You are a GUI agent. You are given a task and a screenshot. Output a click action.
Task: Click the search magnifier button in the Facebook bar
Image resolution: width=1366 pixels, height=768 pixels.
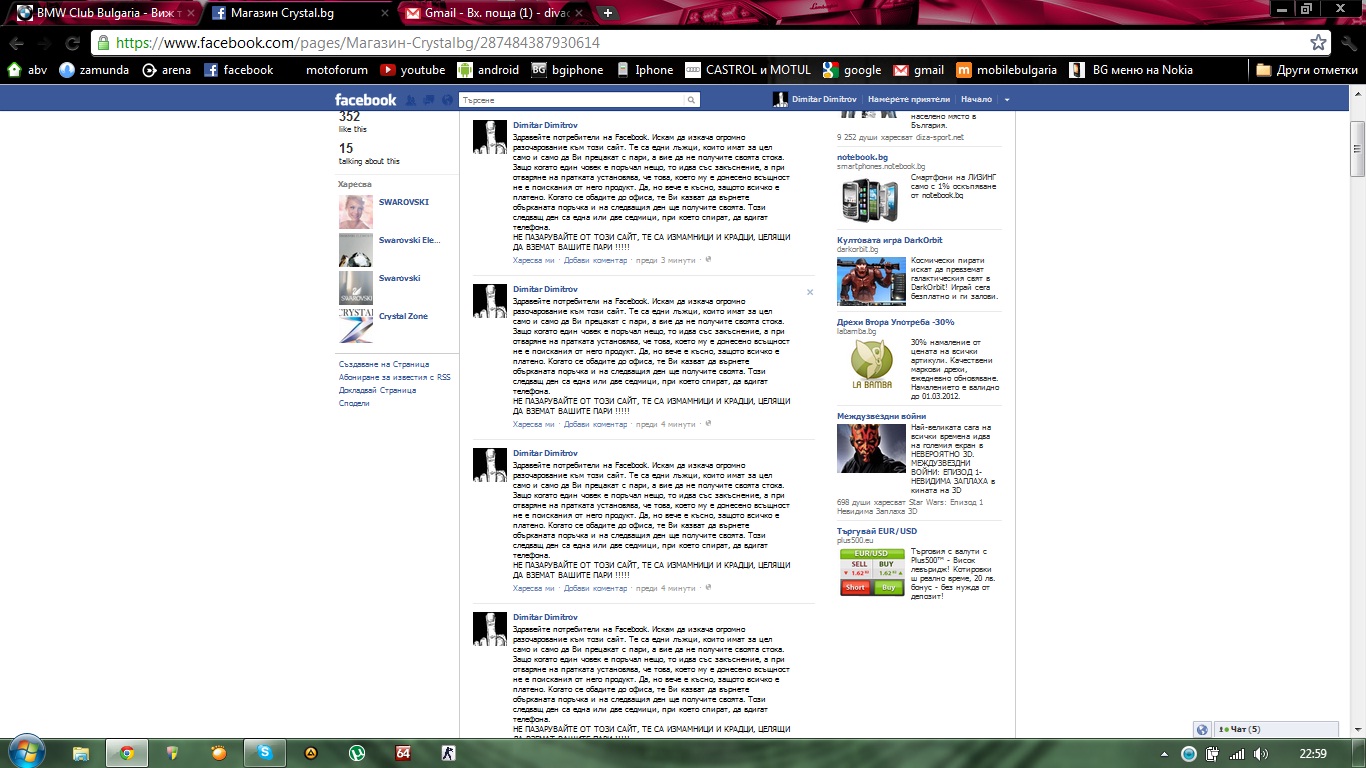tap(691, 100)
